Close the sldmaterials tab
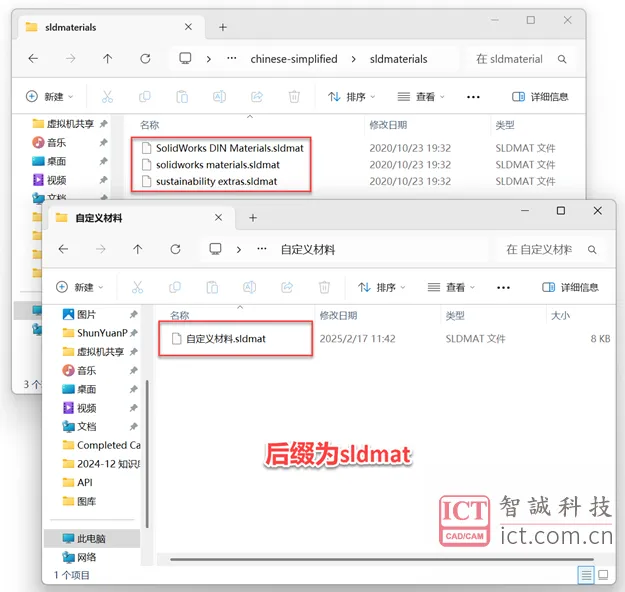Image resolution: width=625 pixels, height=592 pixels. pyautogui.click(x=188, y=27)
